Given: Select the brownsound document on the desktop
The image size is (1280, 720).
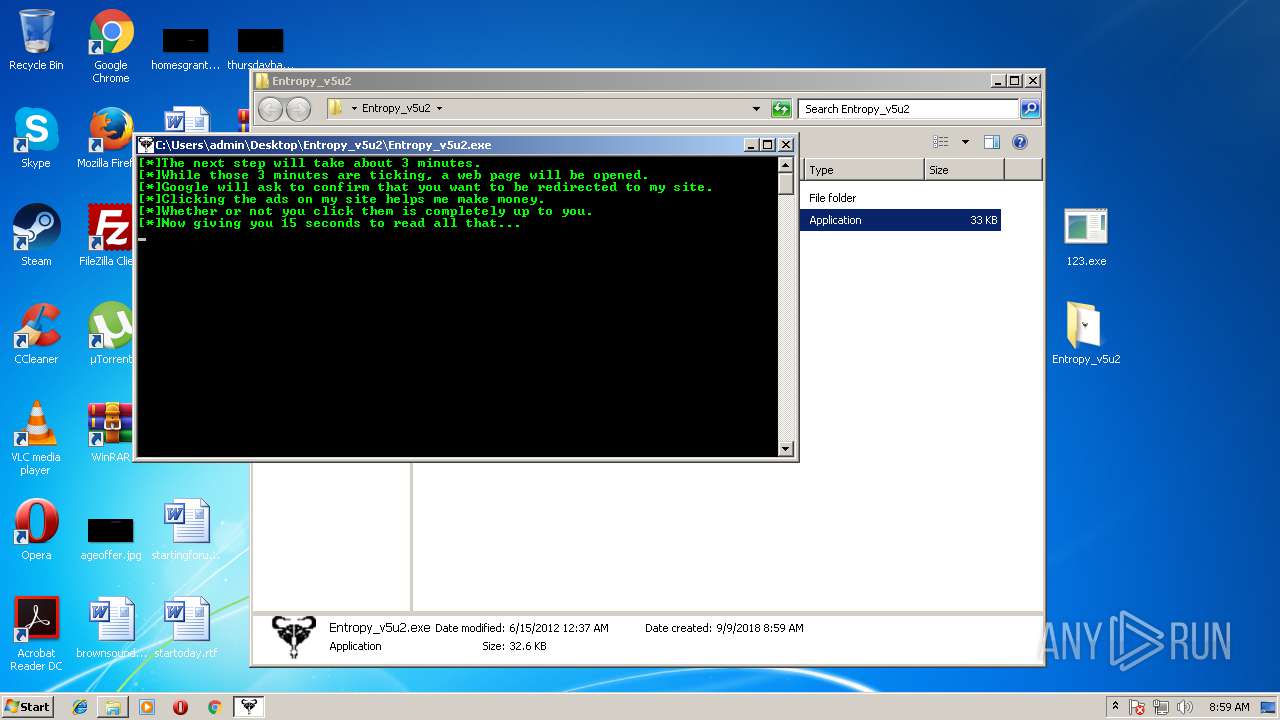Looking at the screenshot, I should 111,628.
